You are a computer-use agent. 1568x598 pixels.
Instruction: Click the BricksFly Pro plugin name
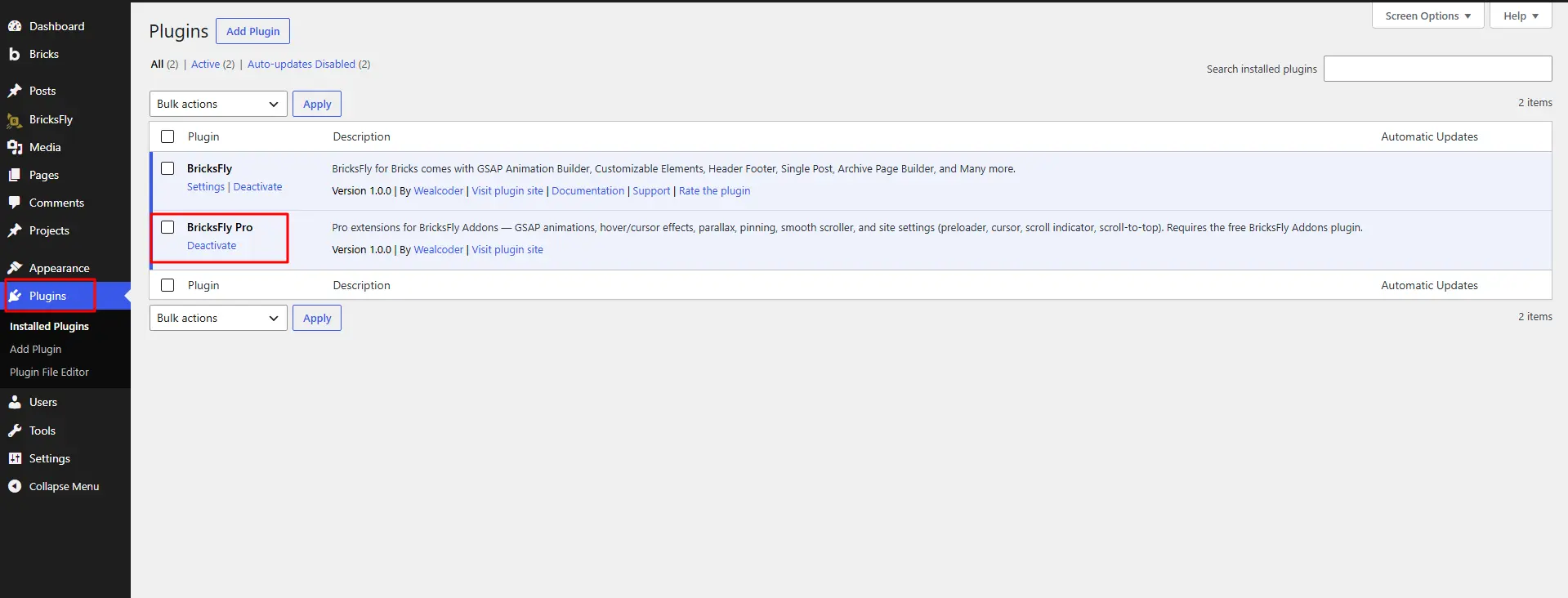click(220, 227)
